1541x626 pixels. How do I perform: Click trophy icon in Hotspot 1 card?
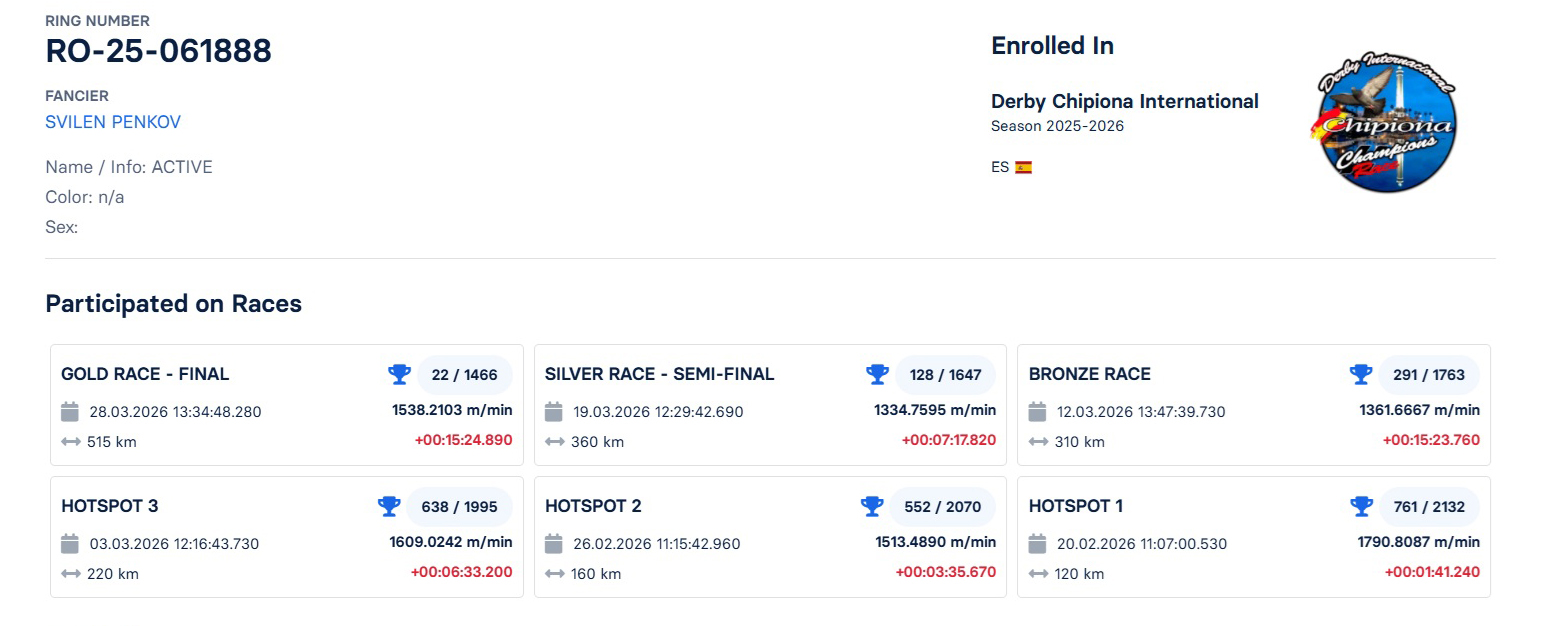click(x=1361, y=506)
